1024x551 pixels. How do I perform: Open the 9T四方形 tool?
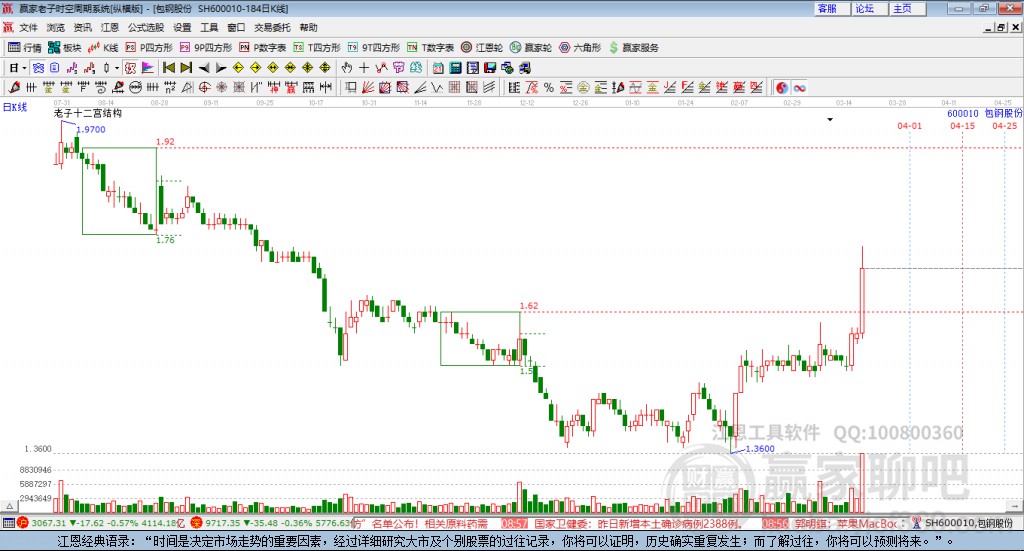coord(374,48)
